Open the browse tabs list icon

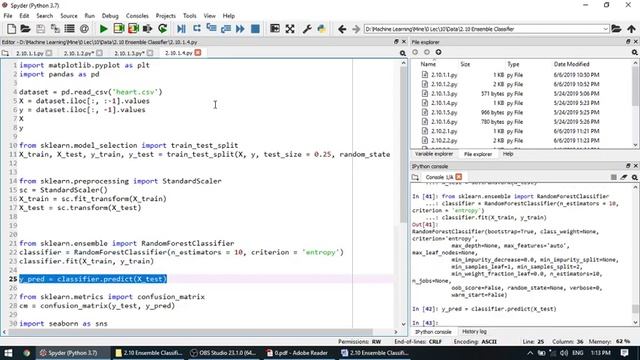click(70, 29)
